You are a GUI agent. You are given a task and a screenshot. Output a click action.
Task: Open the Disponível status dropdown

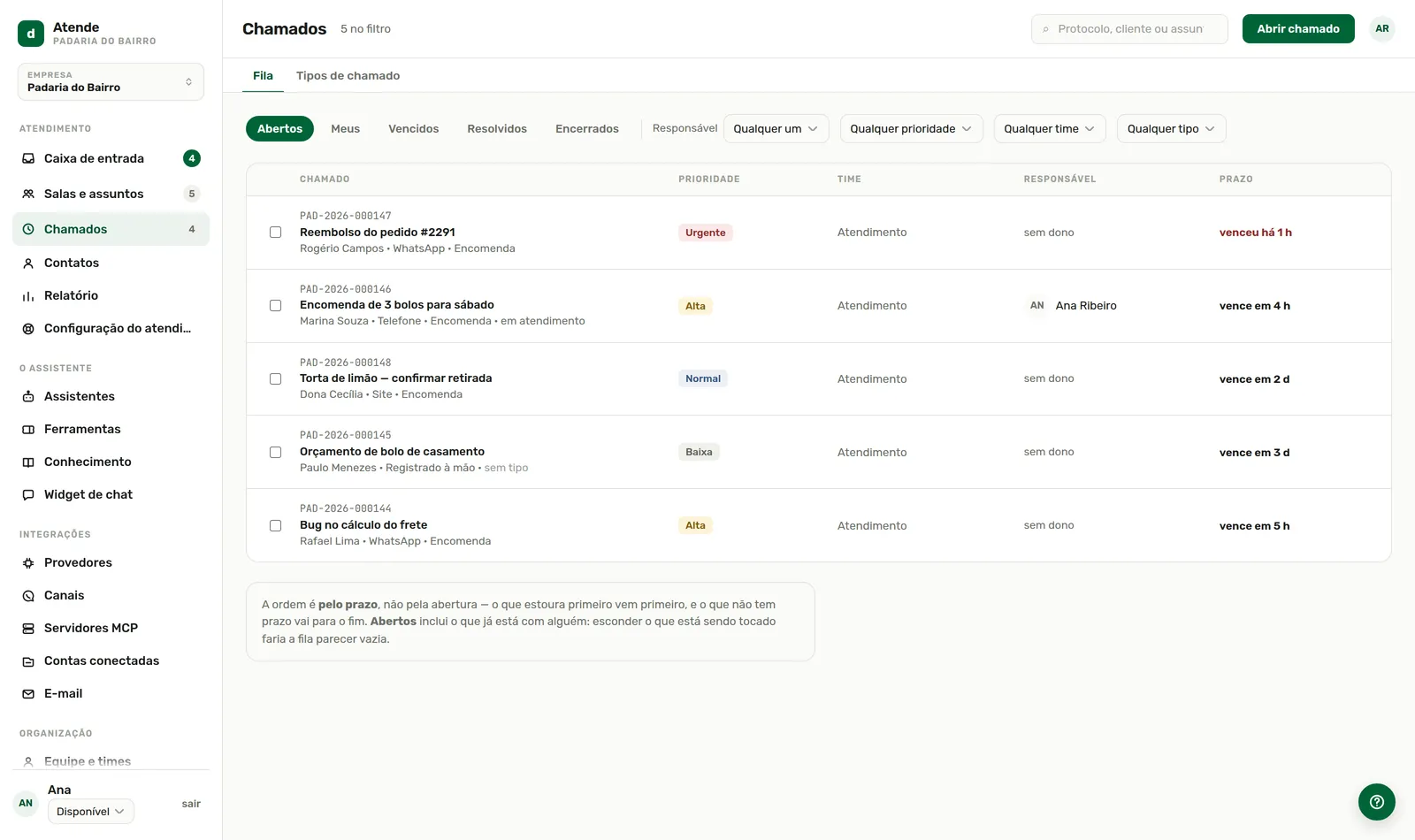91,812
